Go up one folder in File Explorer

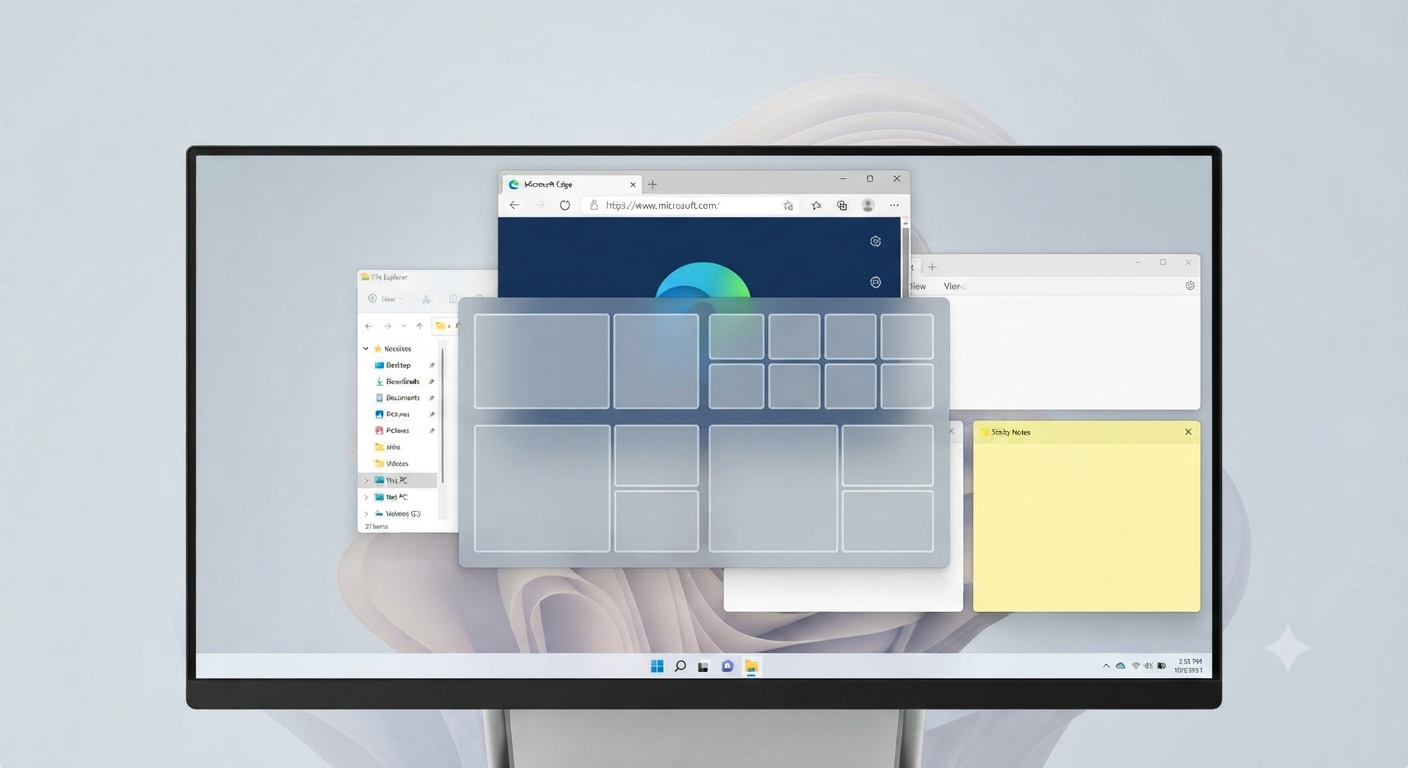[x=419, y=326]
